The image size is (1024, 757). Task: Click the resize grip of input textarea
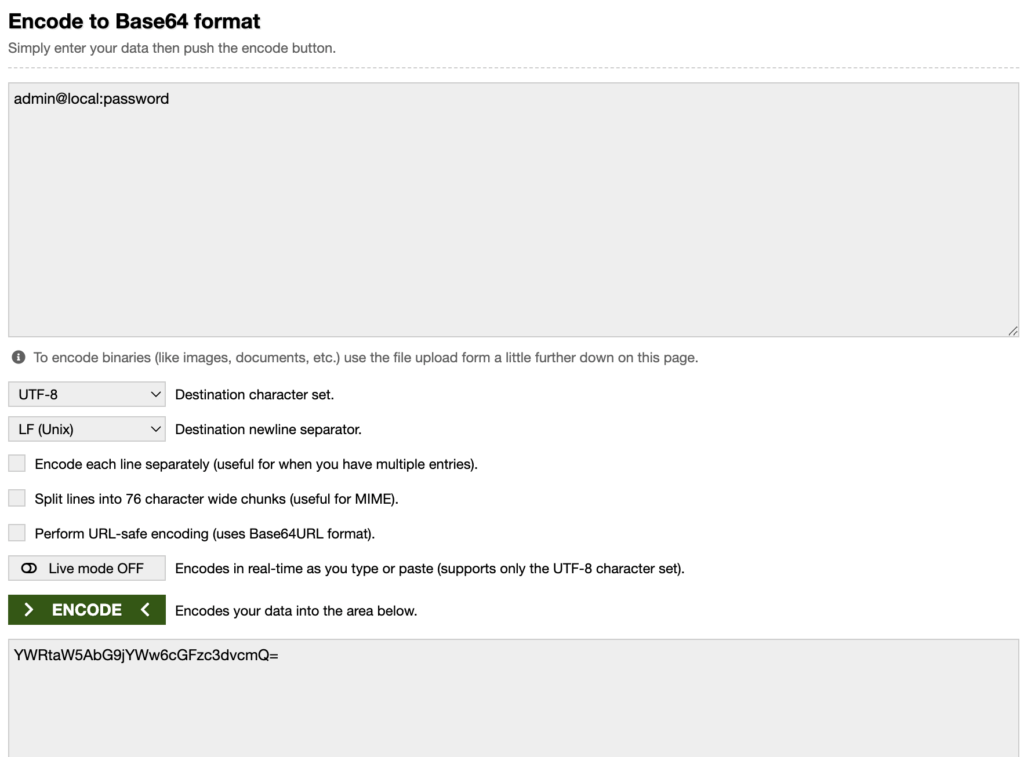click(x=1013, y=331)
